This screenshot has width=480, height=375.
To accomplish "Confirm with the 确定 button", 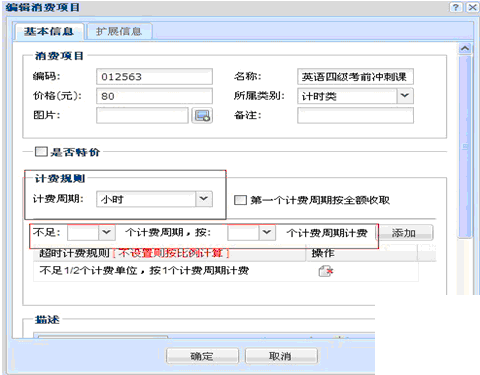I will (202, 356).
